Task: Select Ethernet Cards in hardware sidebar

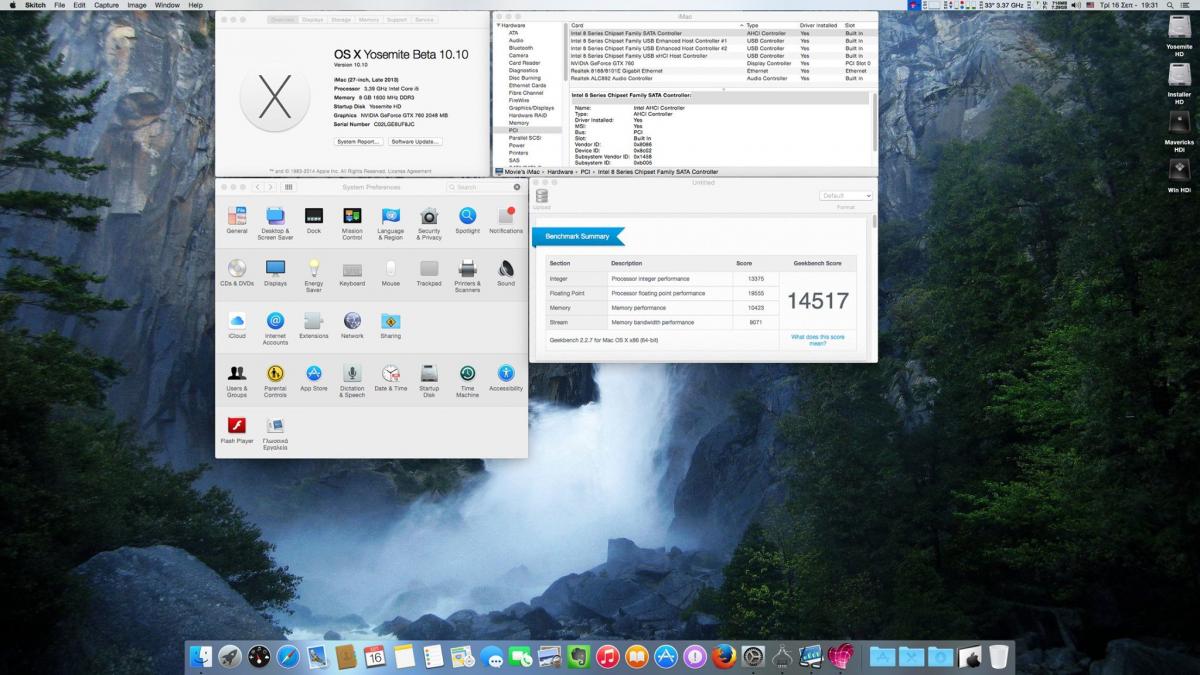Action: [527, 85]
